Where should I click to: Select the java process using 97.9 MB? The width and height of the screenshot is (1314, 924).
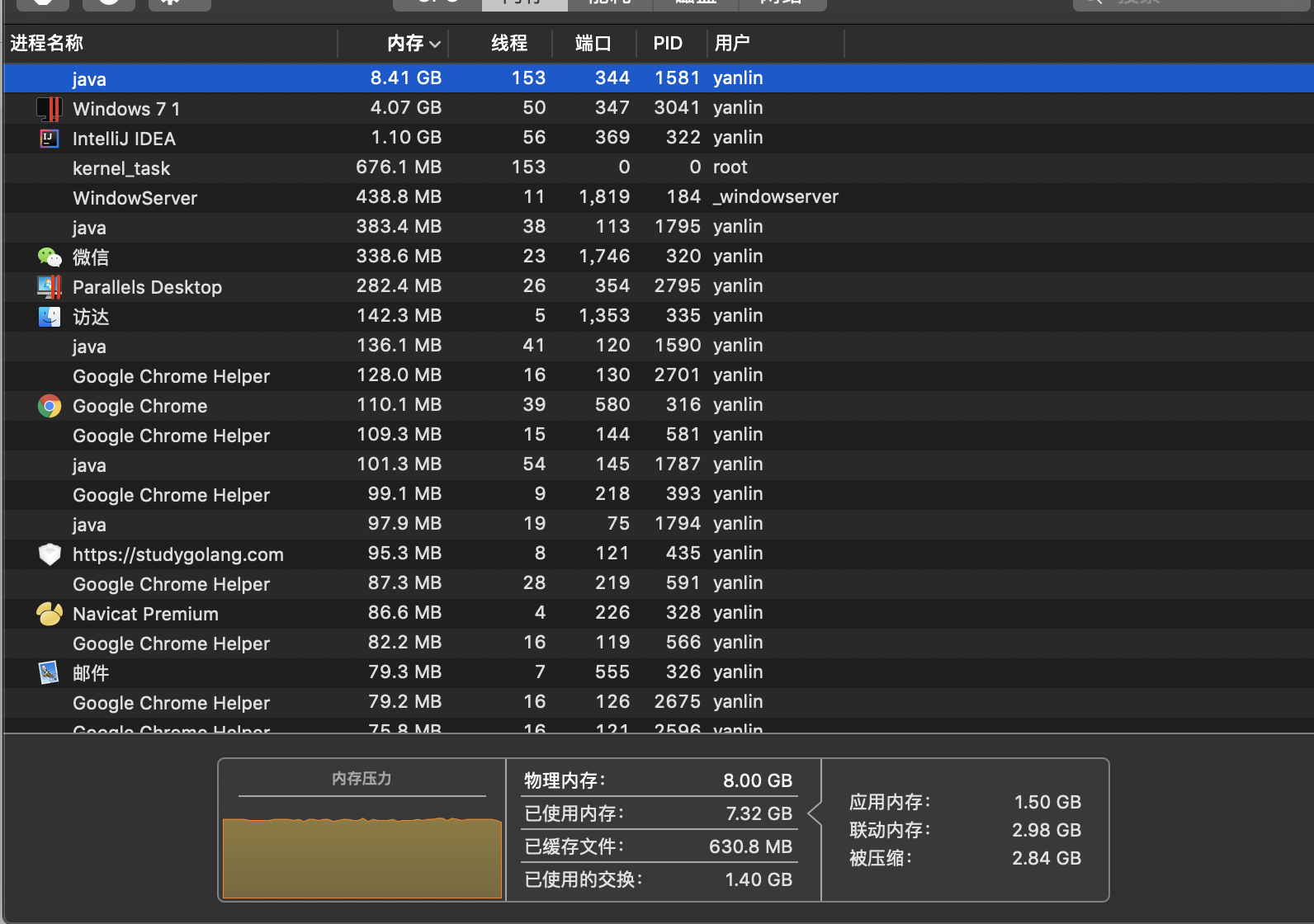coord(659,524)
